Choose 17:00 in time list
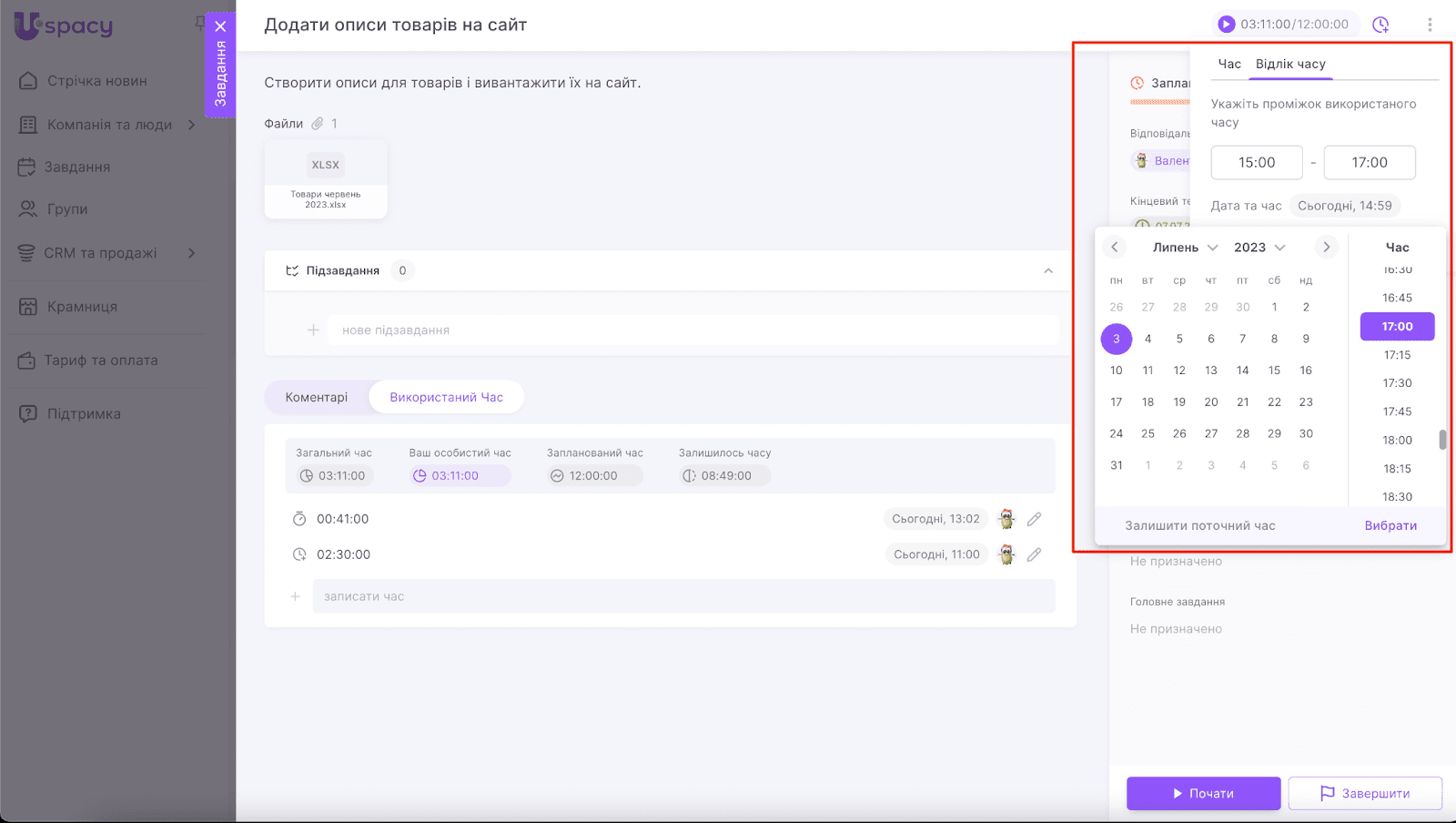The height and width of the screenshot is (823, 1456). 1397,326
